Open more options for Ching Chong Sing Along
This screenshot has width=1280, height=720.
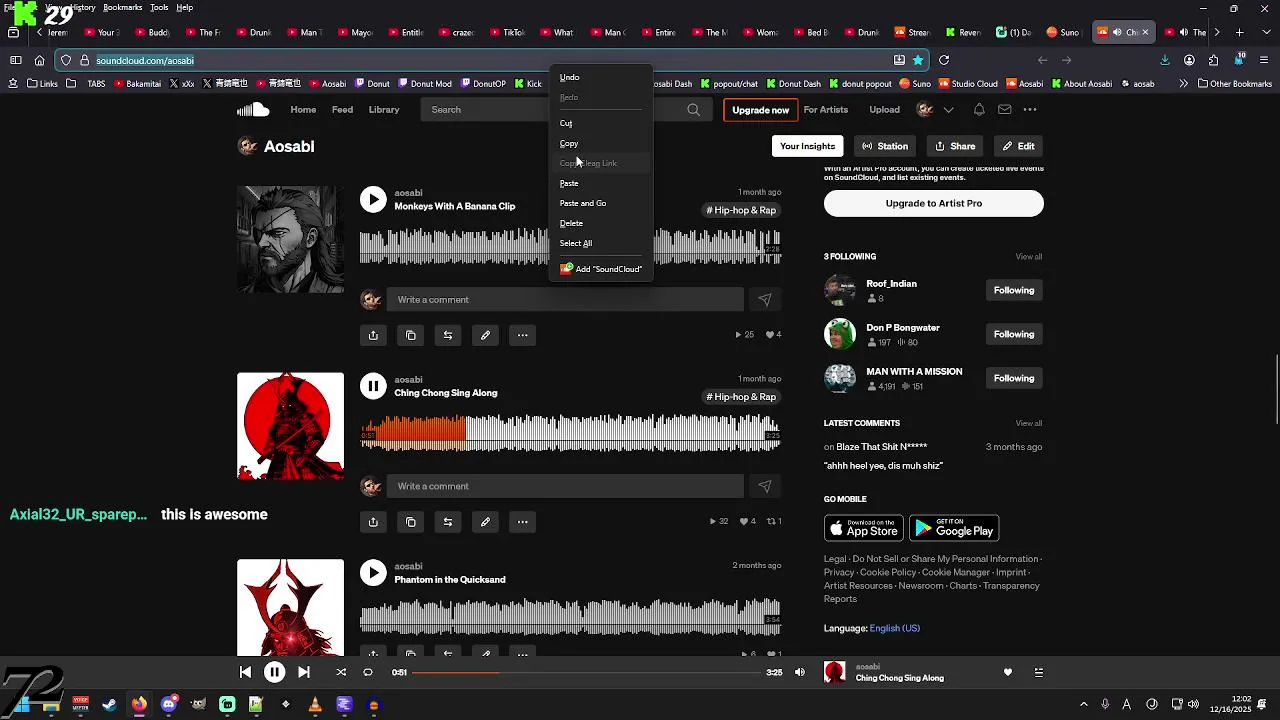point(522,522)
